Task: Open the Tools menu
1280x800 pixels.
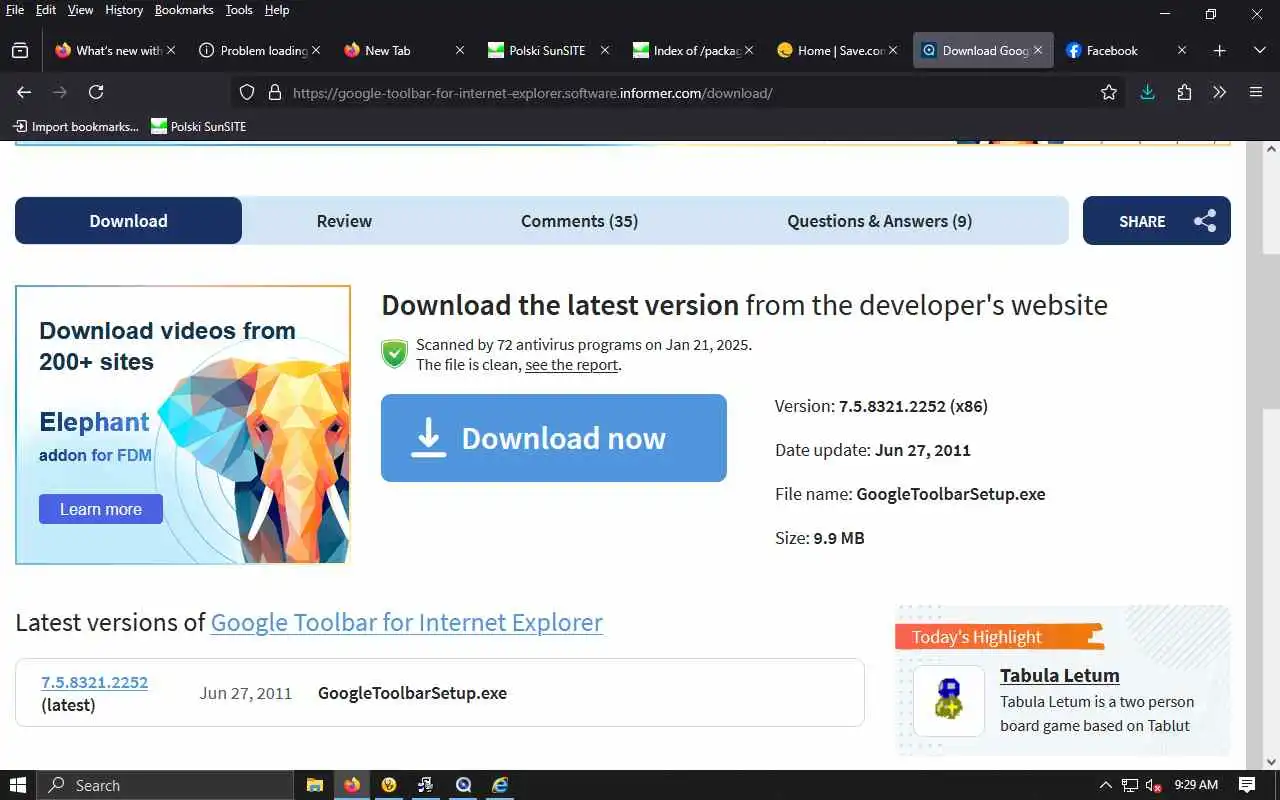Action: coord(239,10)
